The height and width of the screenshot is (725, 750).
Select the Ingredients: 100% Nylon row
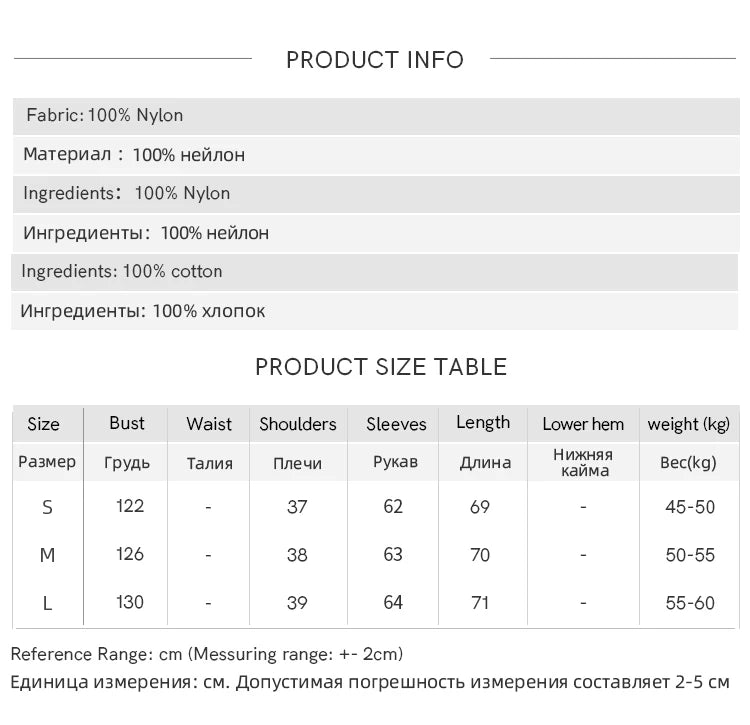point(376,194)
